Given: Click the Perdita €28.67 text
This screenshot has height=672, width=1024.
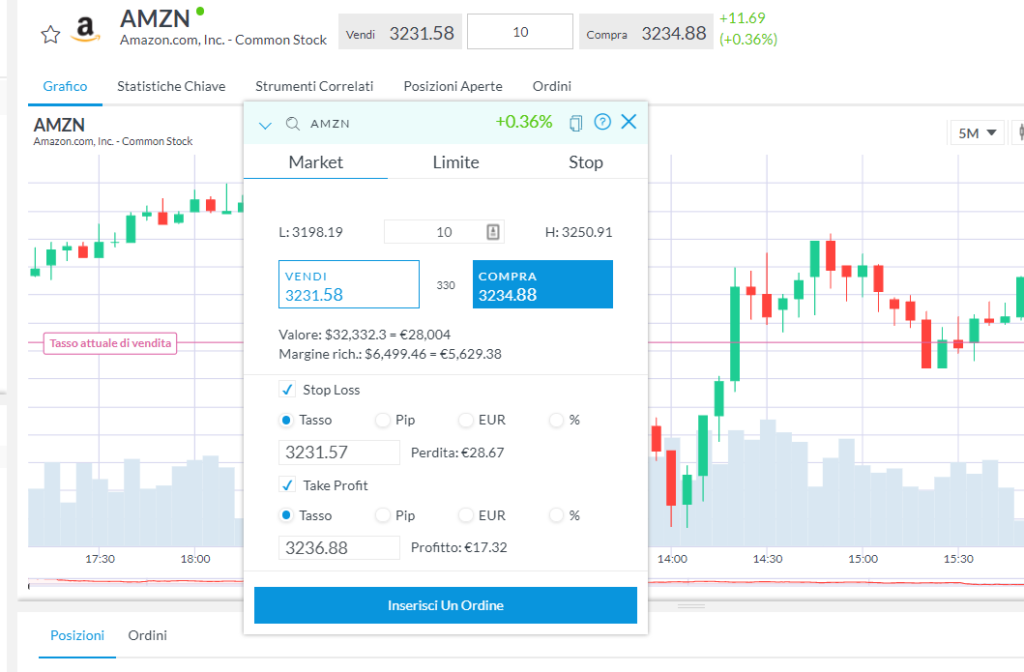Looking at the screenshot, I should click(457, 453).
